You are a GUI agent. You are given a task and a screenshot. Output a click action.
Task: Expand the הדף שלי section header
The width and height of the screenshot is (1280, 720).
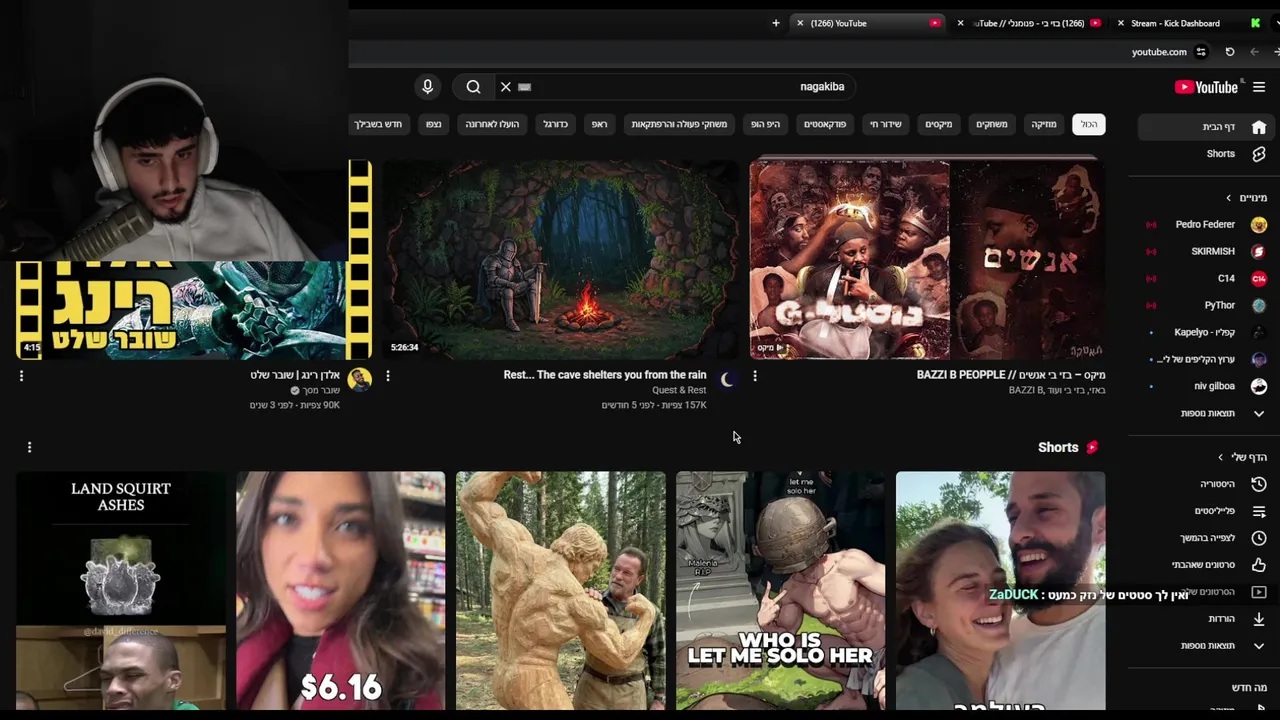tap(1243, 457)
